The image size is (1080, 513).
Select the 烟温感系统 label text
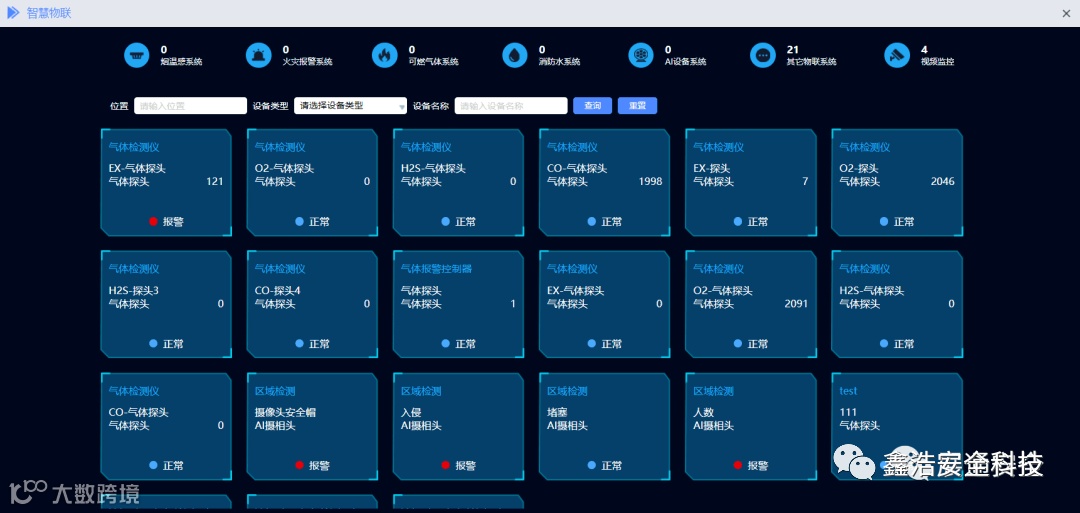181,61
